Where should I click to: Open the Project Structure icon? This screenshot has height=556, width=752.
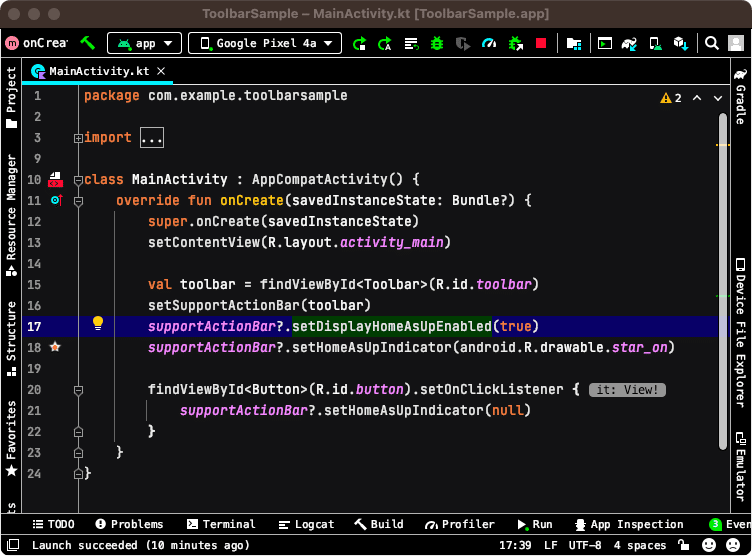pyautogui.click(x=574, y=44)
